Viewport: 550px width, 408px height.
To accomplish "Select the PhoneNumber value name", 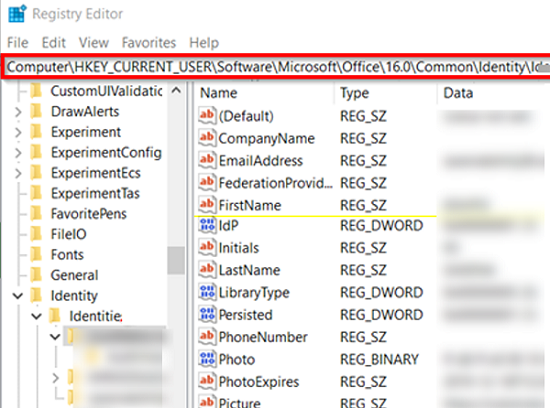I will click(x=263, y=337).
